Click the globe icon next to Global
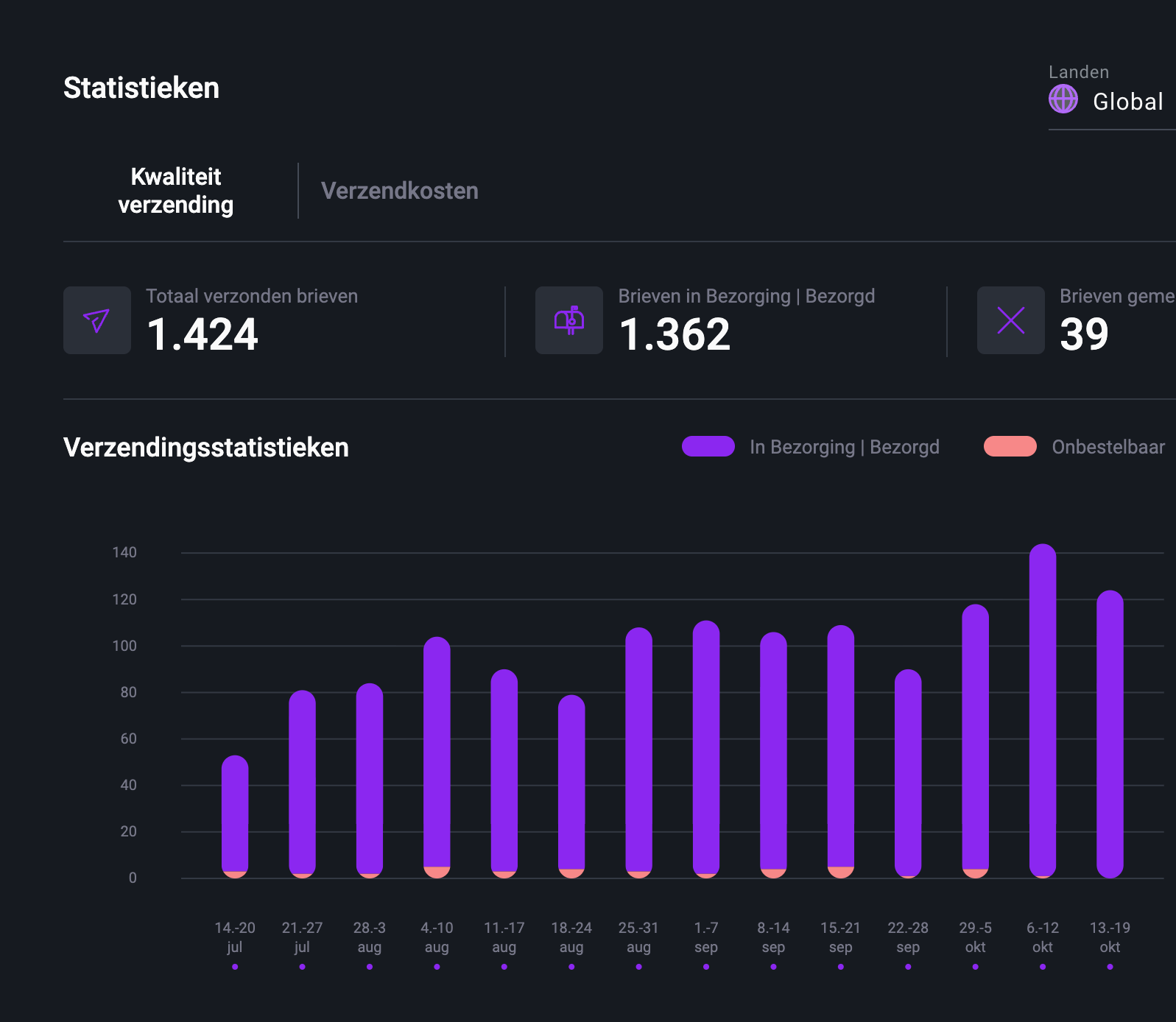This screenshot has height=1022, width=1176. pos(1063,99)
